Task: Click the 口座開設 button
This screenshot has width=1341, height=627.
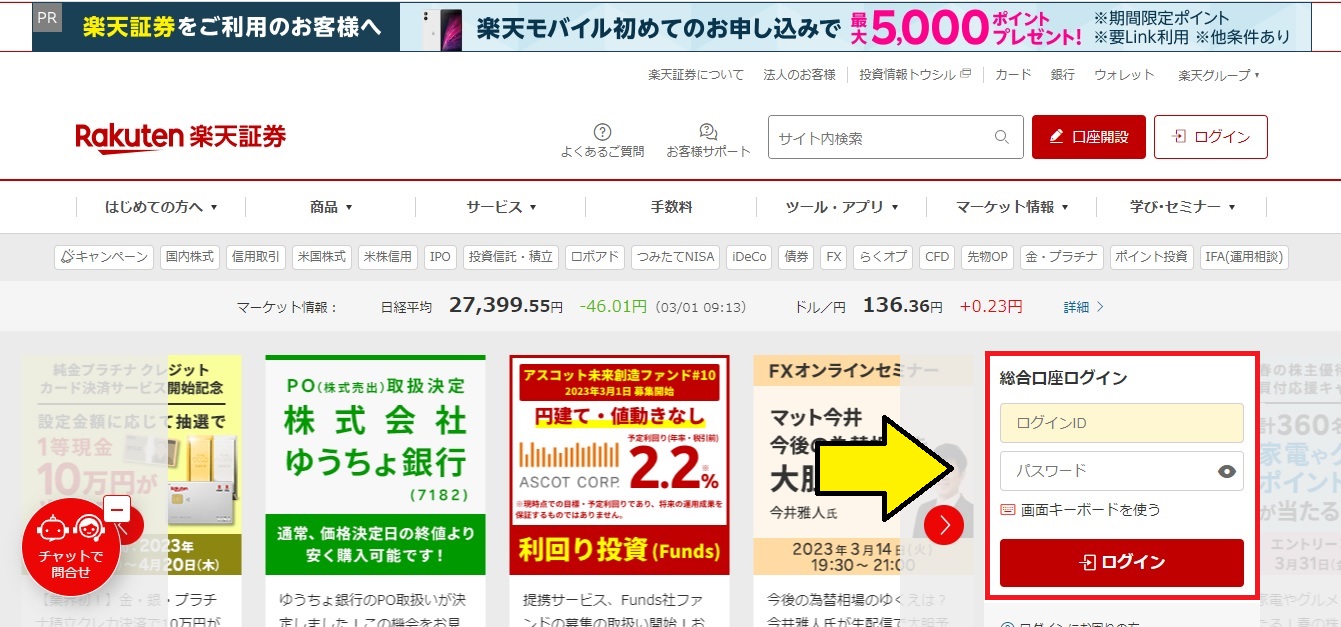Action: tap(1088, 137)
